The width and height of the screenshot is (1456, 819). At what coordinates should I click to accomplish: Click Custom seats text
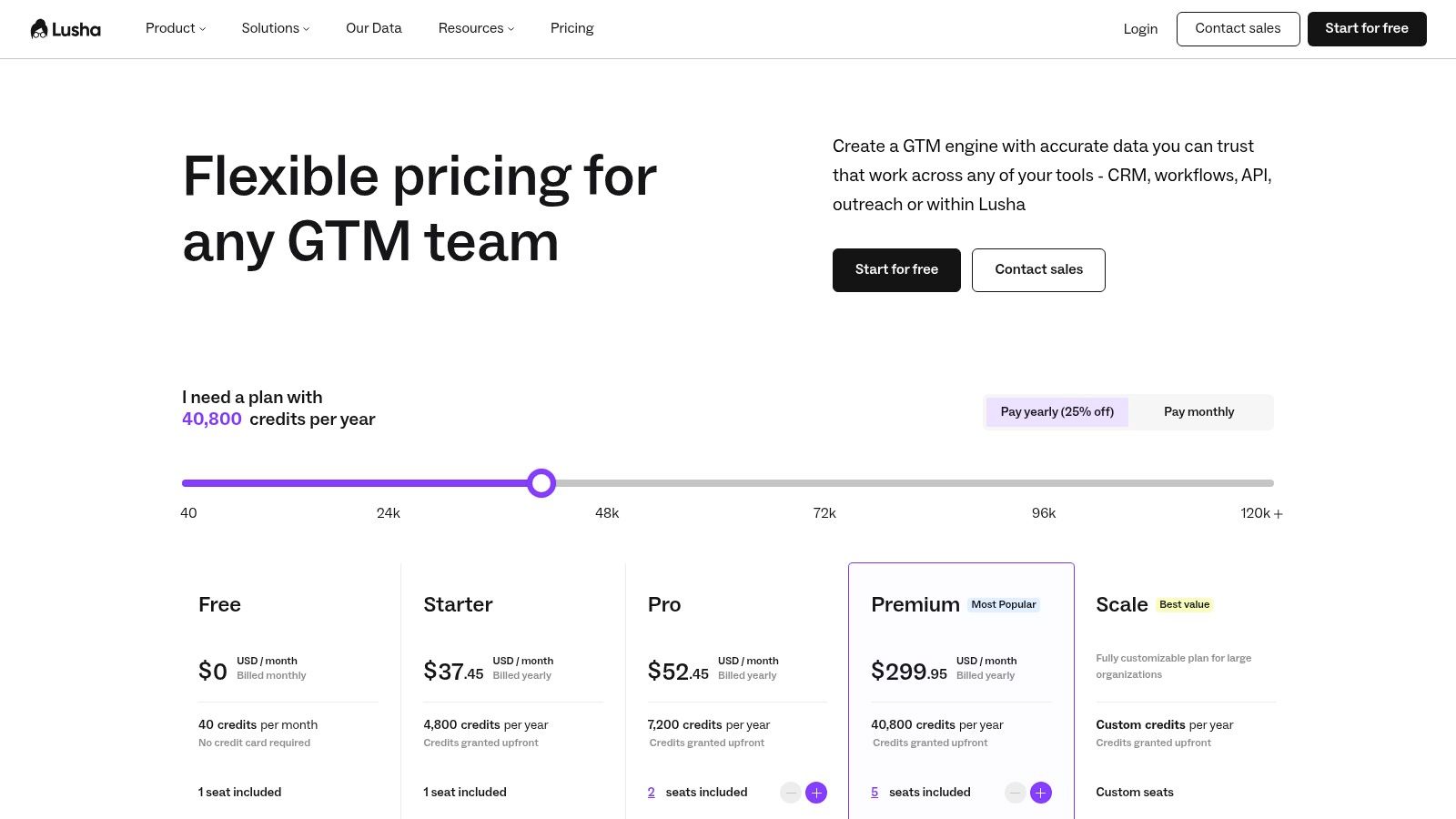[x=1135, y=793]
